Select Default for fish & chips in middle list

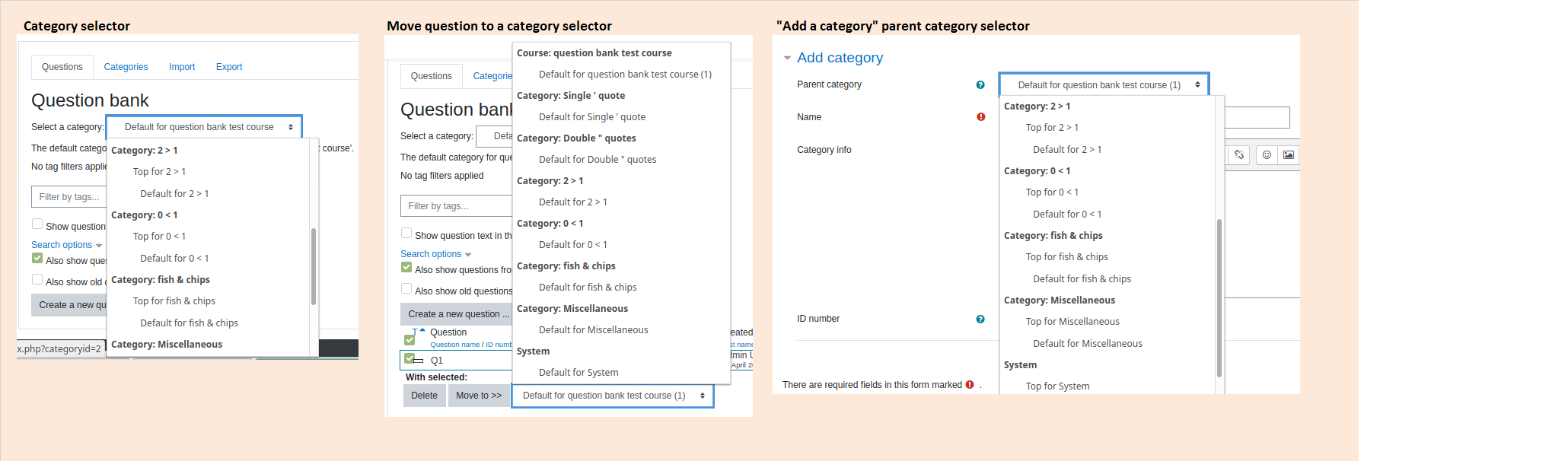click(588, 288)
